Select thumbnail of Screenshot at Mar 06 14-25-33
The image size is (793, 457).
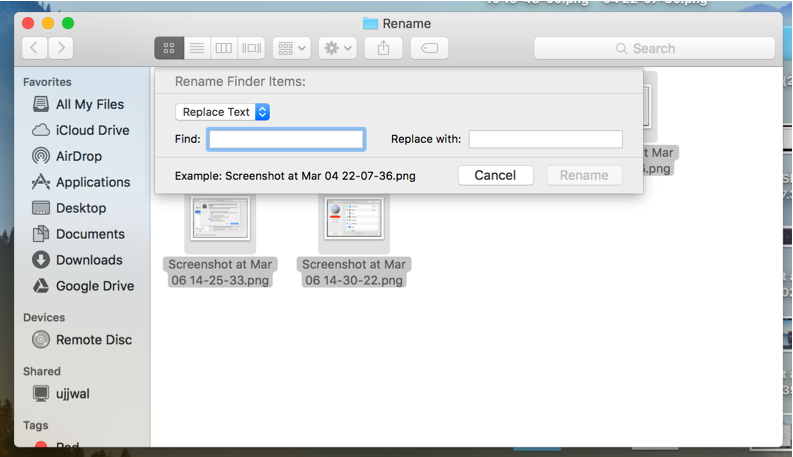coord(220,218)
